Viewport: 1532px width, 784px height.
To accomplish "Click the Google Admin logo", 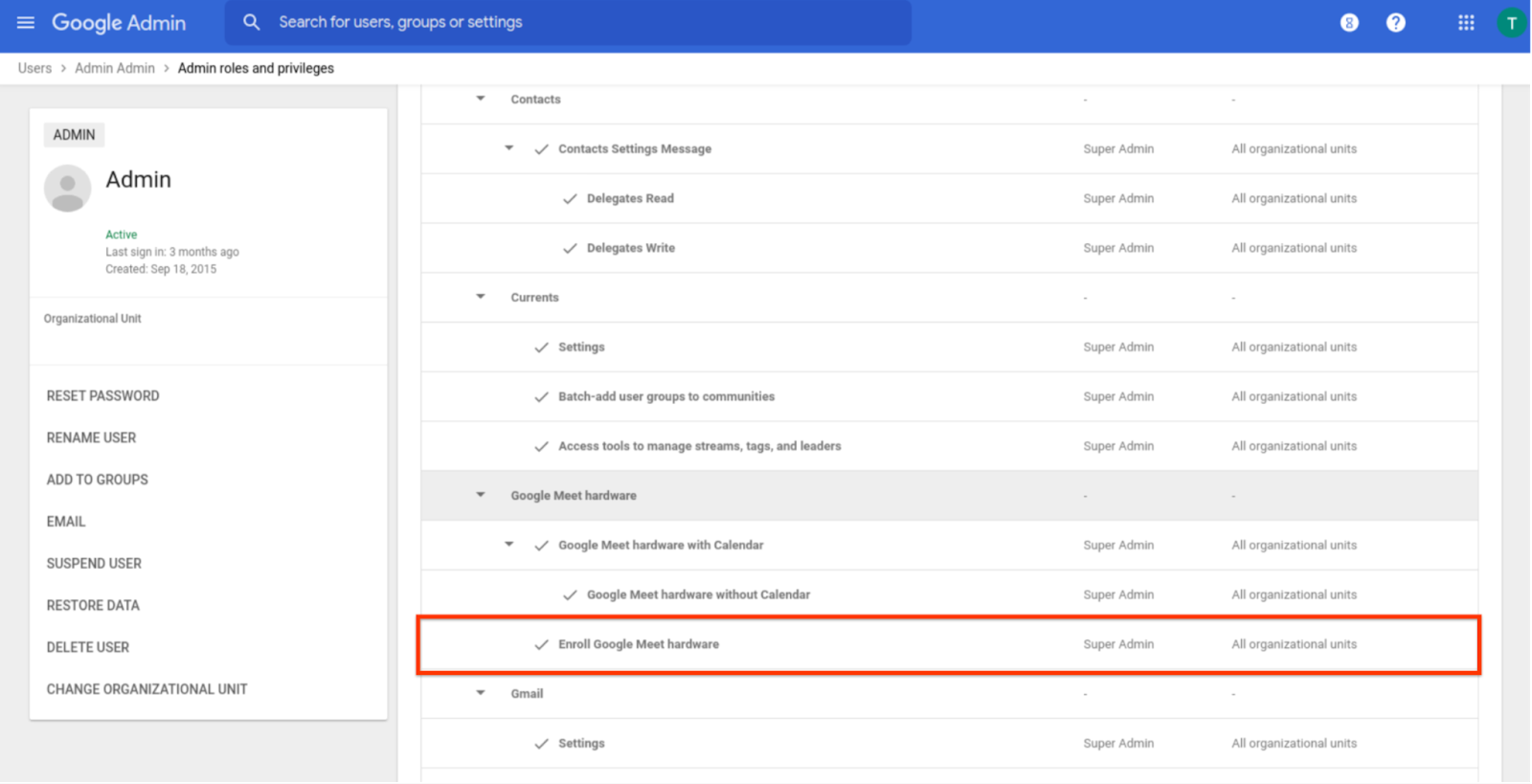I will 119,22.
